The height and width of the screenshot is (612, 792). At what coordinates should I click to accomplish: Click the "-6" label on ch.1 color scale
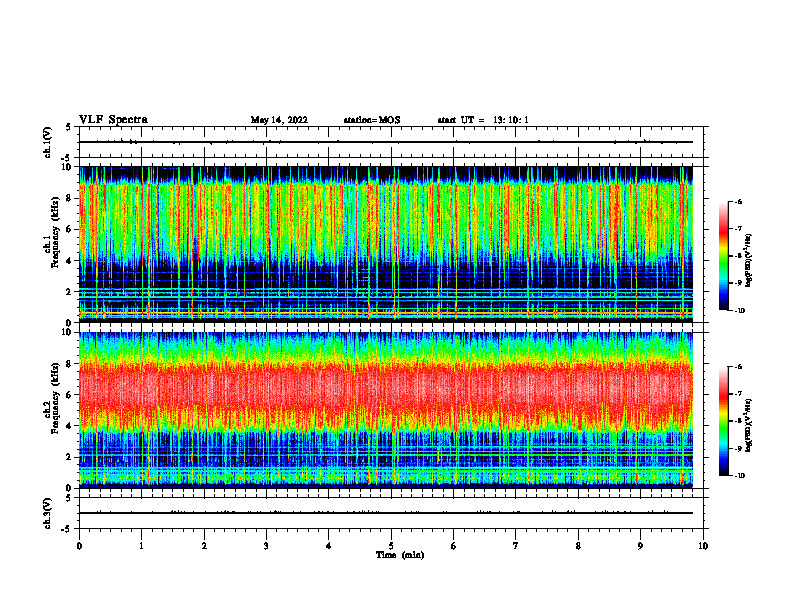[738, 201]
